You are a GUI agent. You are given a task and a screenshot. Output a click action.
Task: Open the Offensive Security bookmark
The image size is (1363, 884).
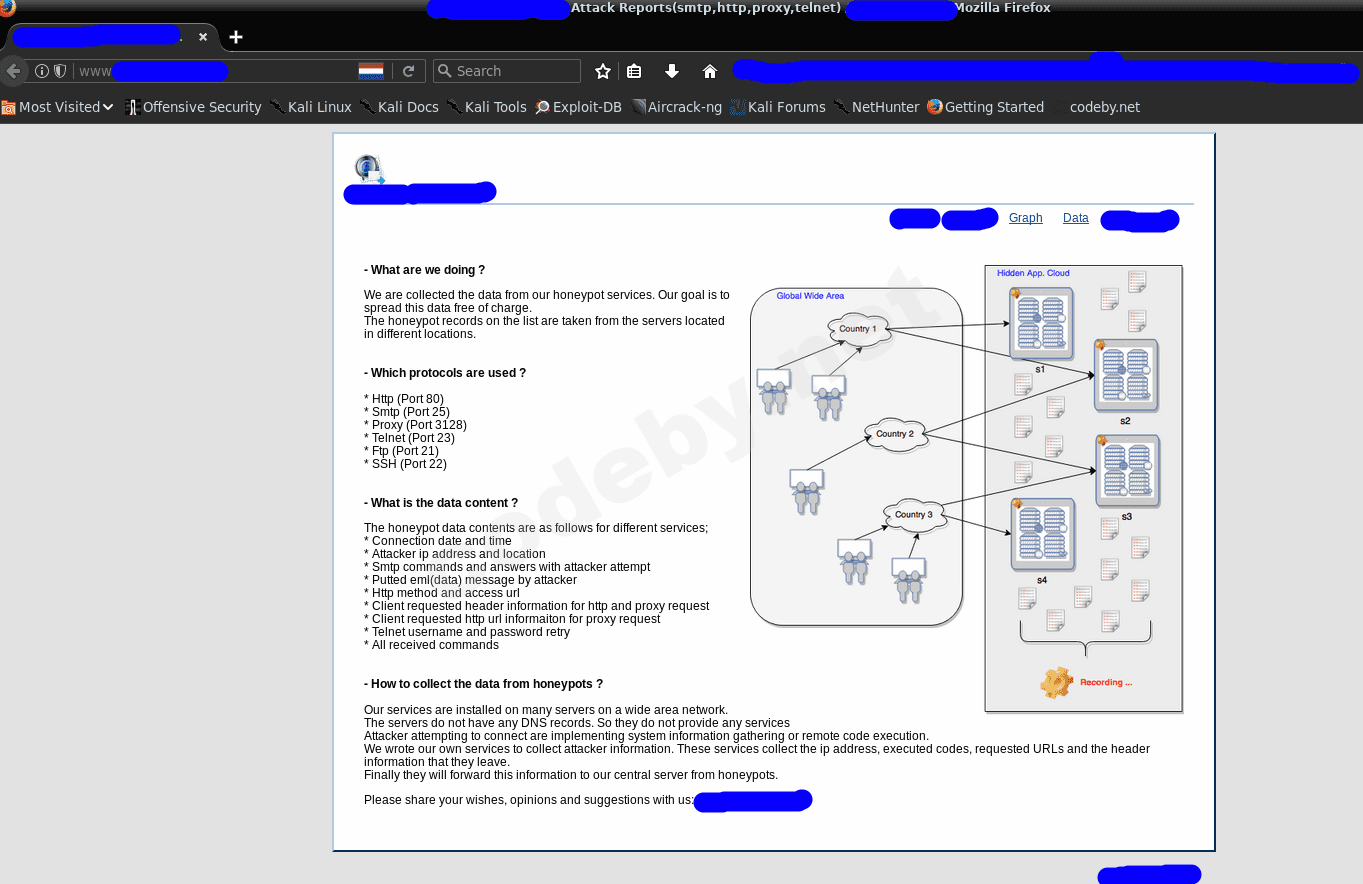click(x=193, y=107)
